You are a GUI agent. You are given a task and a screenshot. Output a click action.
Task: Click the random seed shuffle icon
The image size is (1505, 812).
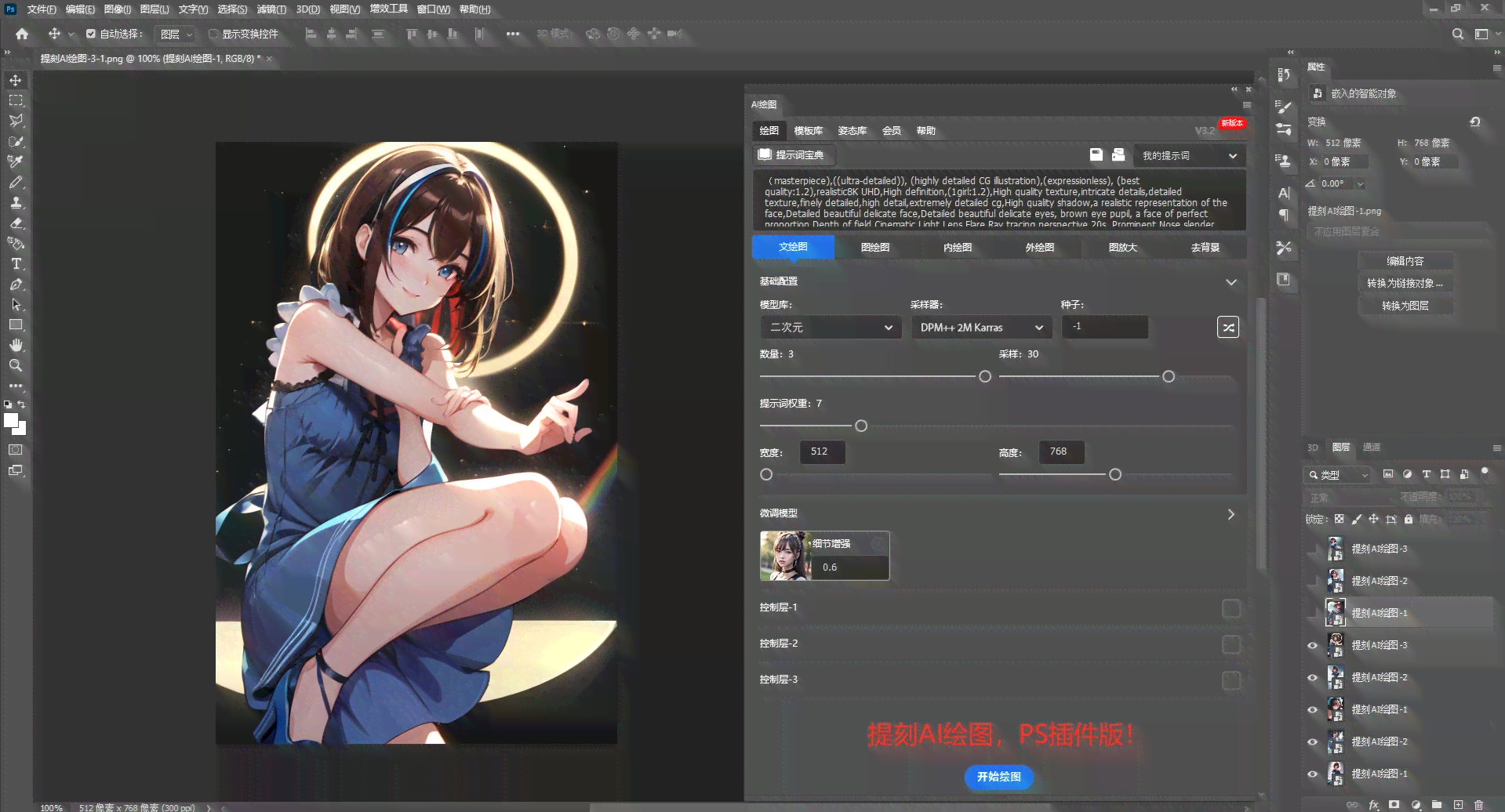[1228, 328]
